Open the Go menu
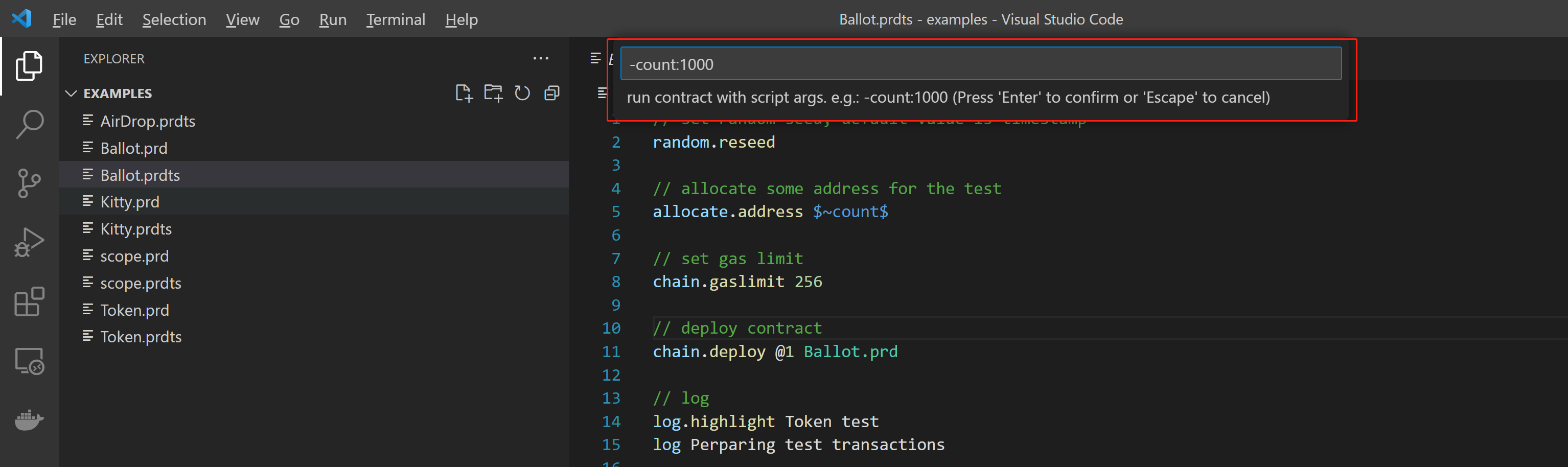Viewport: 1568px width, 467px height. (289, 19)
